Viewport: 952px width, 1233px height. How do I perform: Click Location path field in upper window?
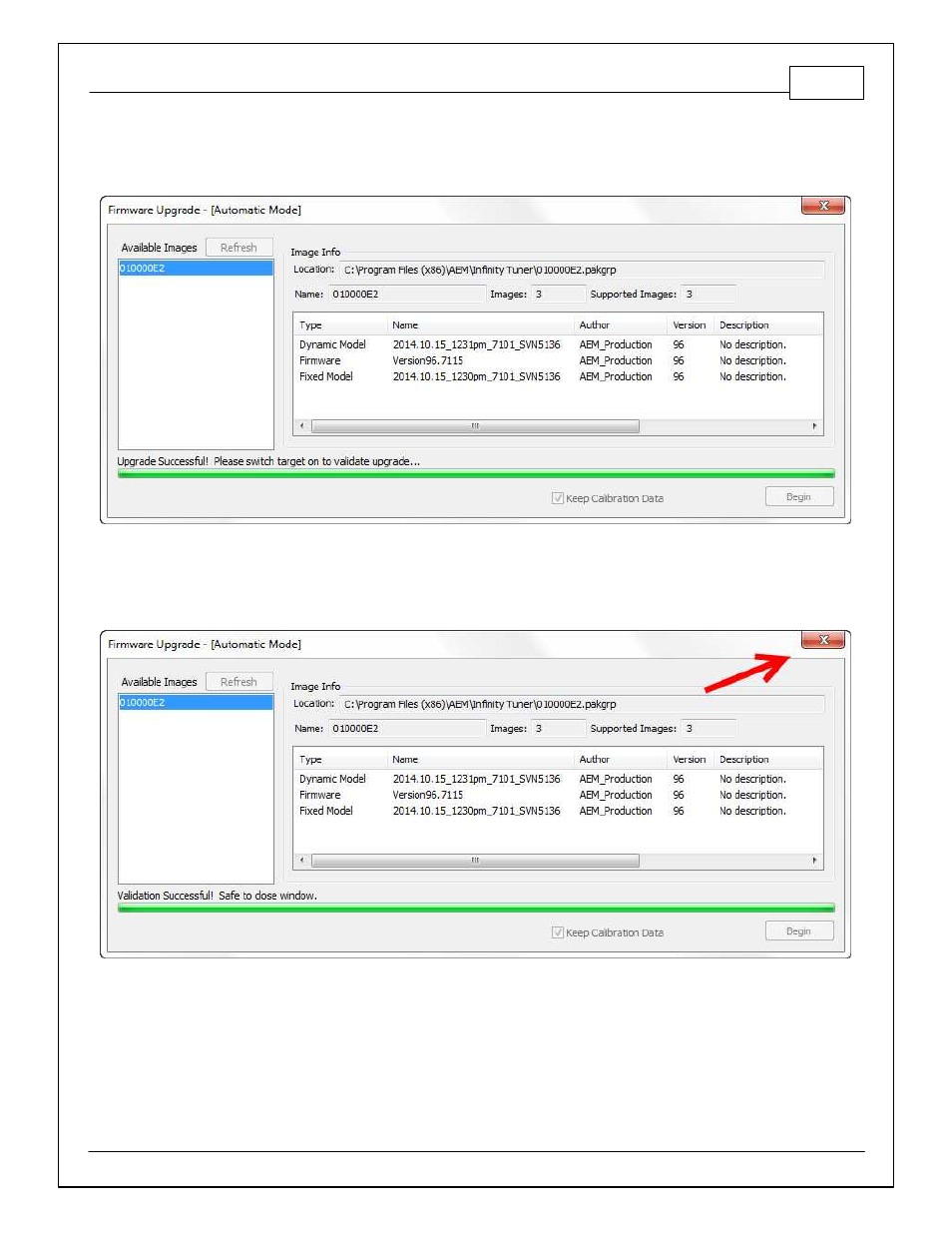coord(583,271)
